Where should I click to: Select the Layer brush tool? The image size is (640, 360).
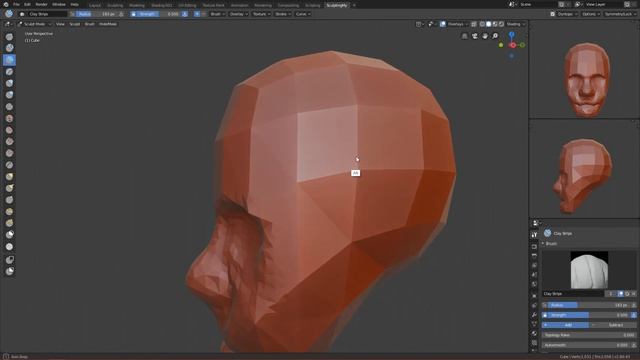pyautogui.click(x=9, y=72)
